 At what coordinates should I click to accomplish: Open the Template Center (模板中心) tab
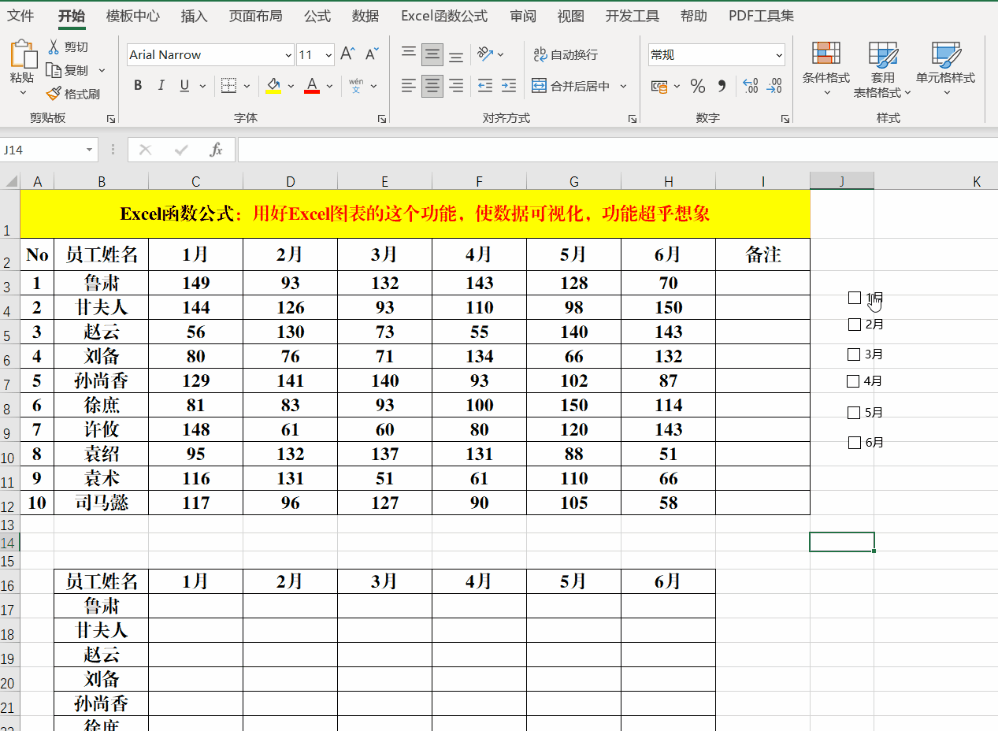coord(132,16)
